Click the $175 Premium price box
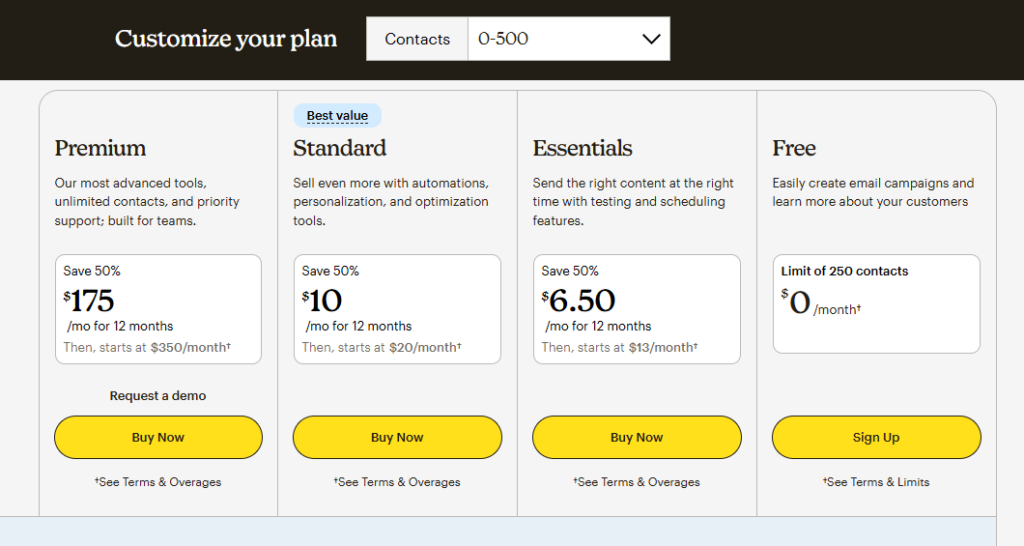The image size is (1024, 546). (x=158, y=309)
